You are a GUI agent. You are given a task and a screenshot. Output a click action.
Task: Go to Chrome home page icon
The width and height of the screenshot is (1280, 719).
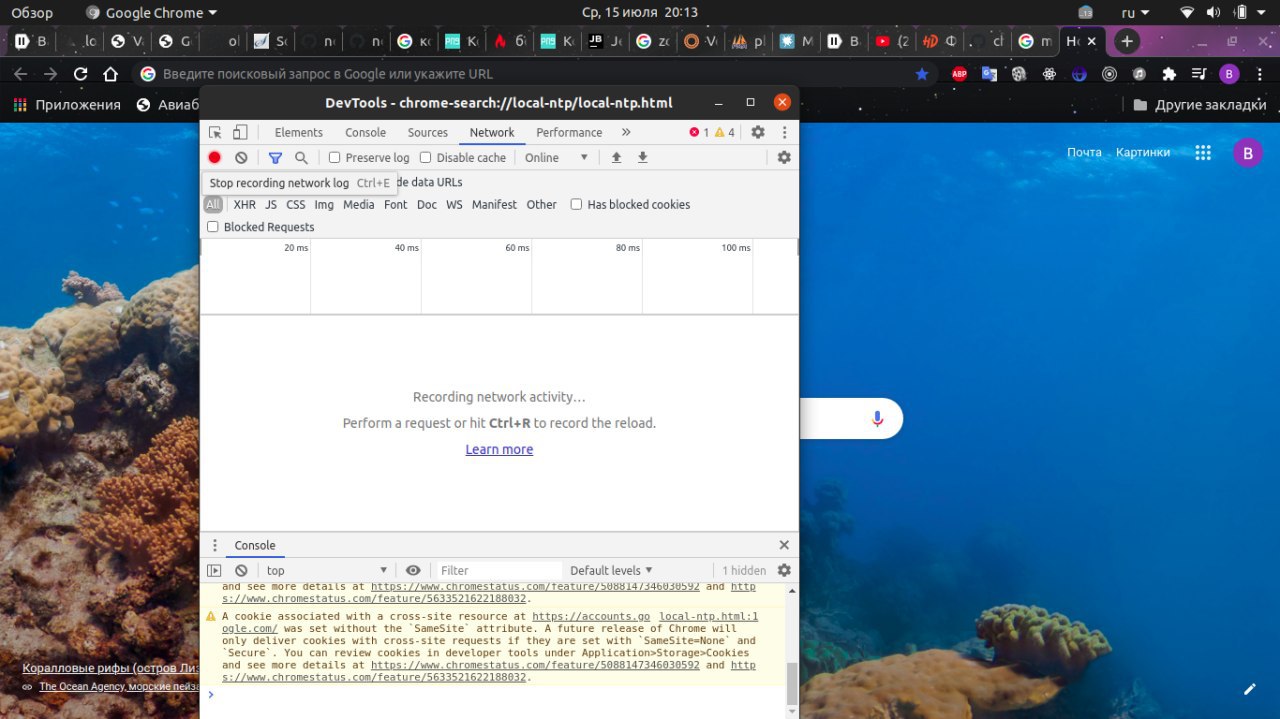click(111, 74)
